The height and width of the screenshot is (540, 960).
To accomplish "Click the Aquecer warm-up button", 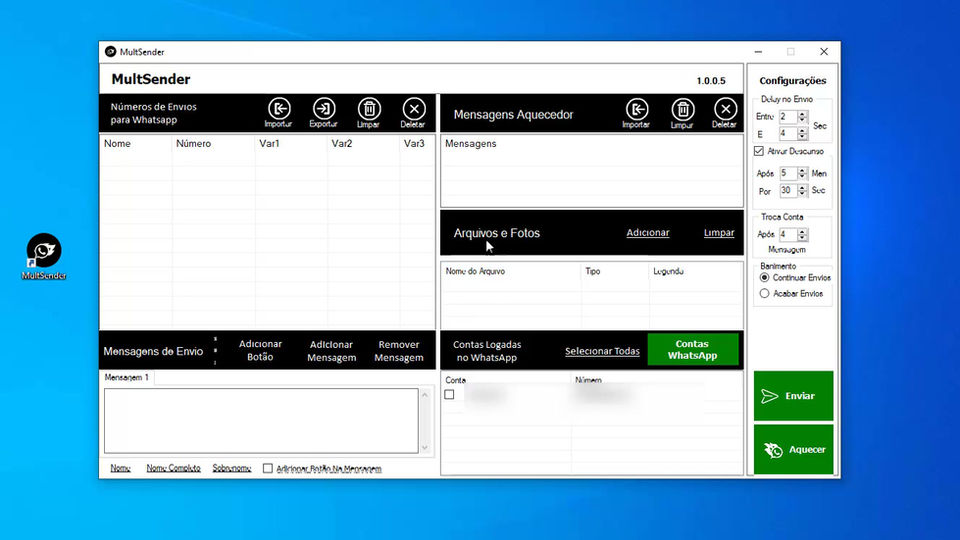I will (793, 449).
